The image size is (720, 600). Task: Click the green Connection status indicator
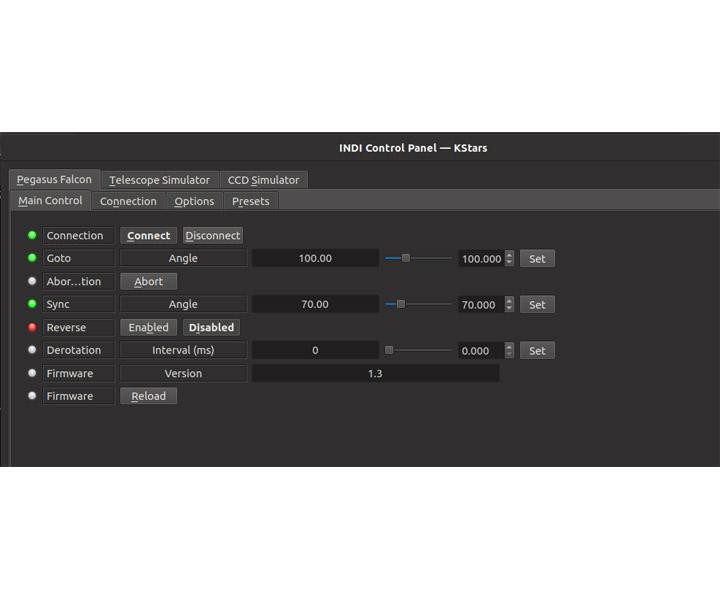click(32, 235)
